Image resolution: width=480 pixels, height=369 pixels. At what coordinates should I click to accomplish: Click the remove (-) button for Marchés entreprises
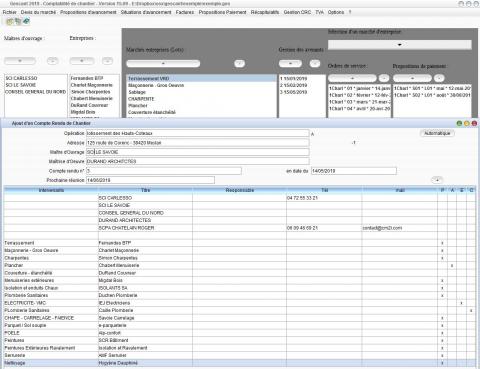239,63
